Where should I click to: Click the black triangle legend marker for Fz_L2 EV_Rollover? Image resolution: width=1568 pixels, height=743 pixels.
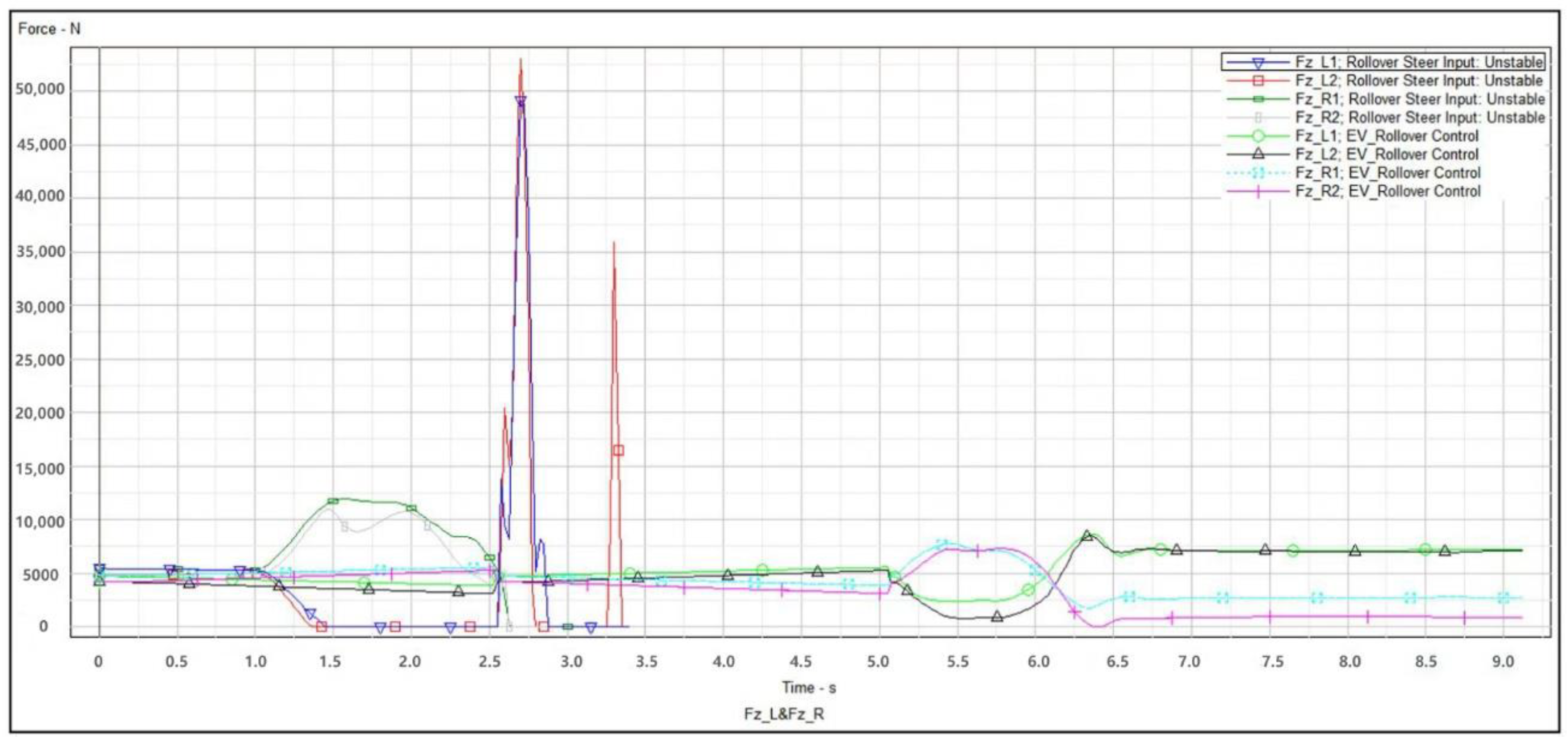pyautogui.click(x=1258, y=154)
